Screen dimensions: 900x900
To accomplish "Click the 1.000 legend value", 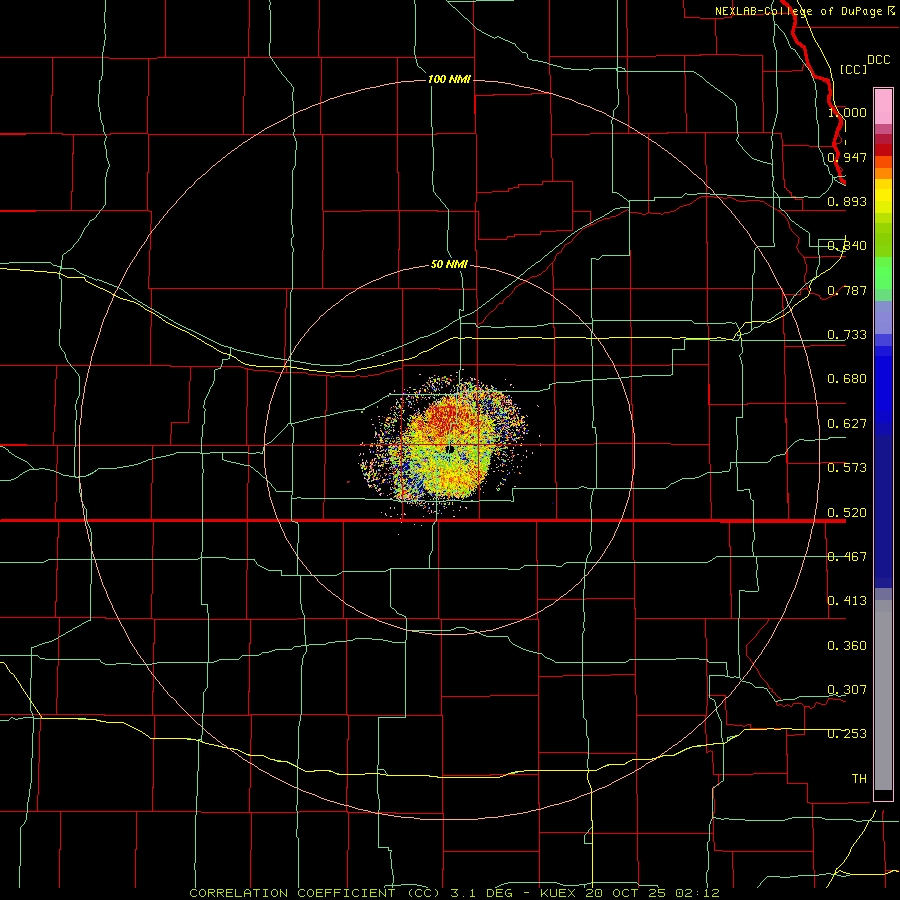I will (x=847, y=112).
